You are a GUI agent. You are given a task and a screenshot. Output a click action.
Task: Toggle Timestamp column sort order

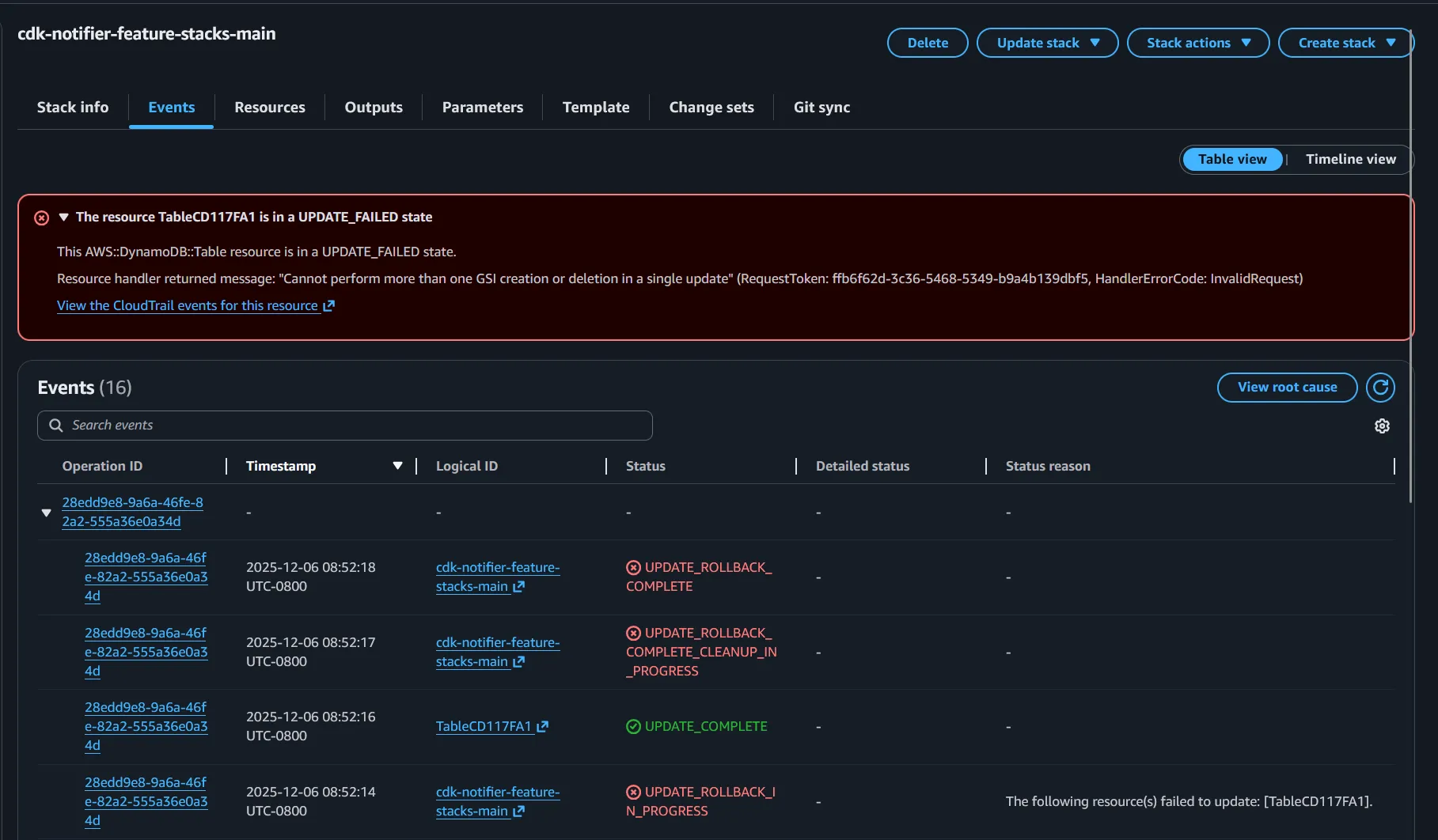coord(398,466)
